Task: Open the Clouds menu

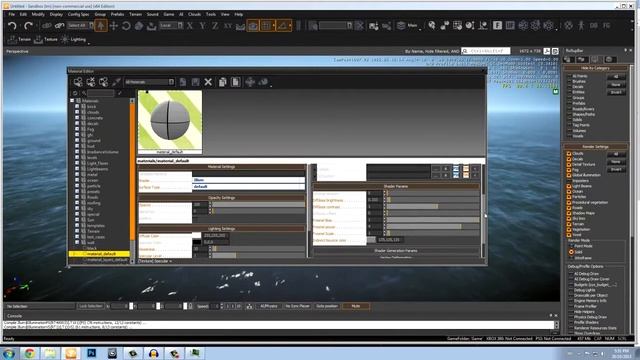Action: point(194,14)
